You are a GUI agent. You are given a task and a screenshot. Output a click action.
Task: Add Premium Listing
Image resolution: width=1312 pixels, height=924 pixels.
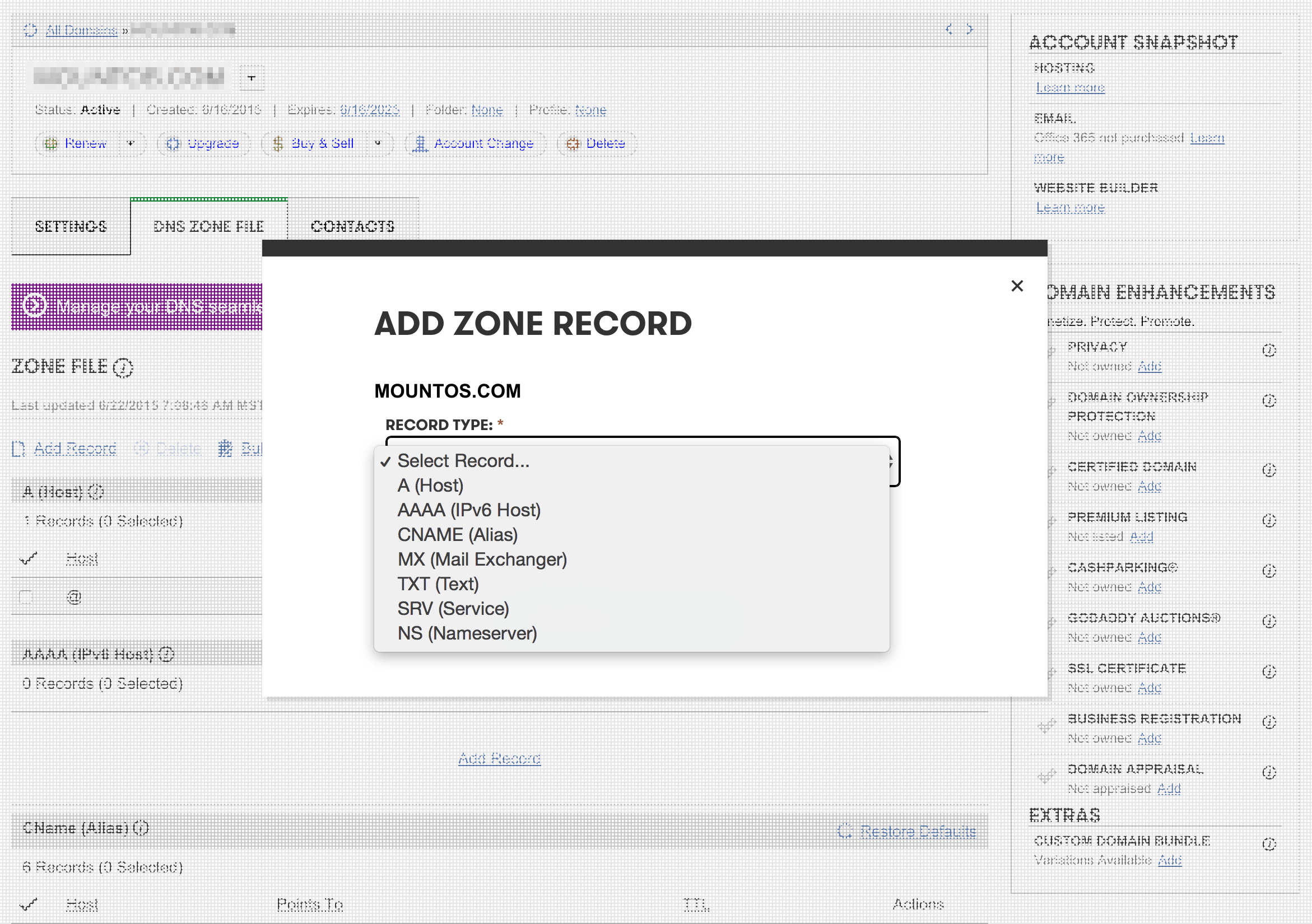pos(1141,536)
